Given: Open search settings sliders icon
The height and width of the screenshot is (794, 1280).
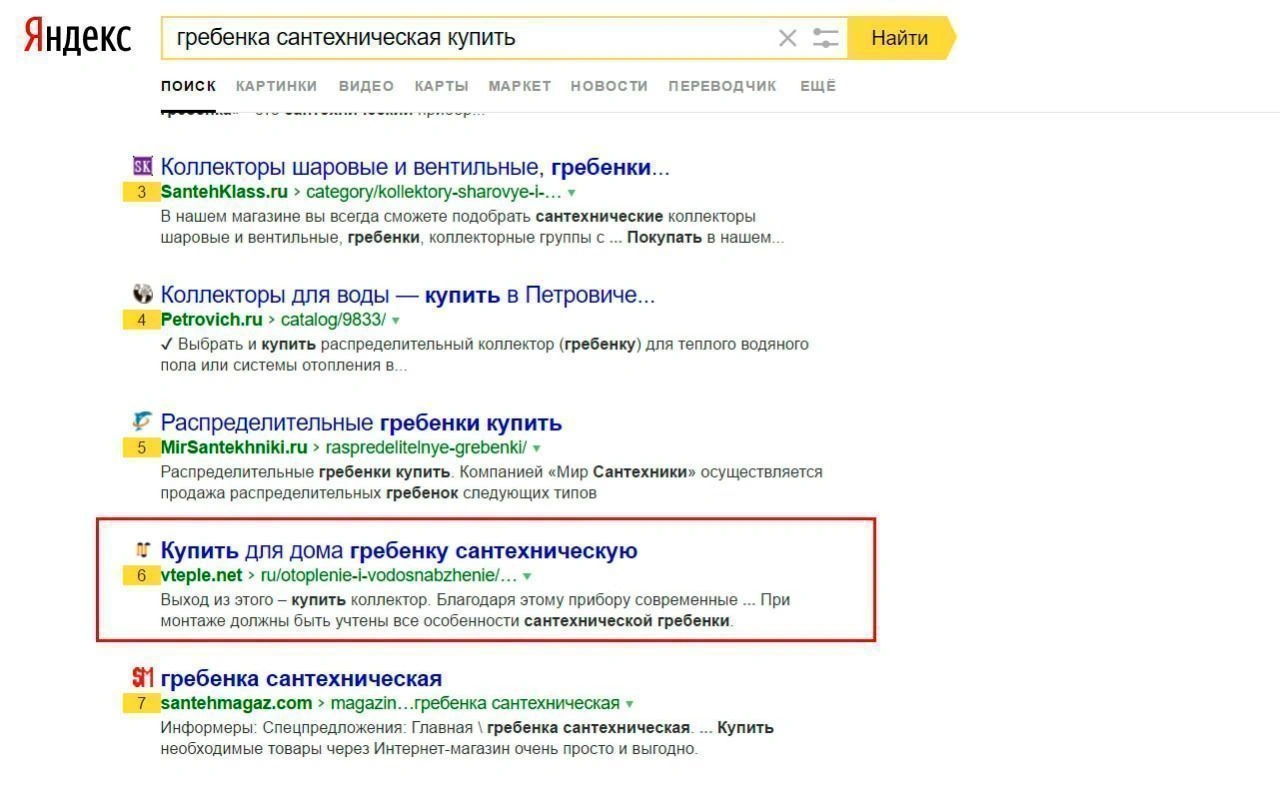Looking at the screenshot, I should (825, 38).
